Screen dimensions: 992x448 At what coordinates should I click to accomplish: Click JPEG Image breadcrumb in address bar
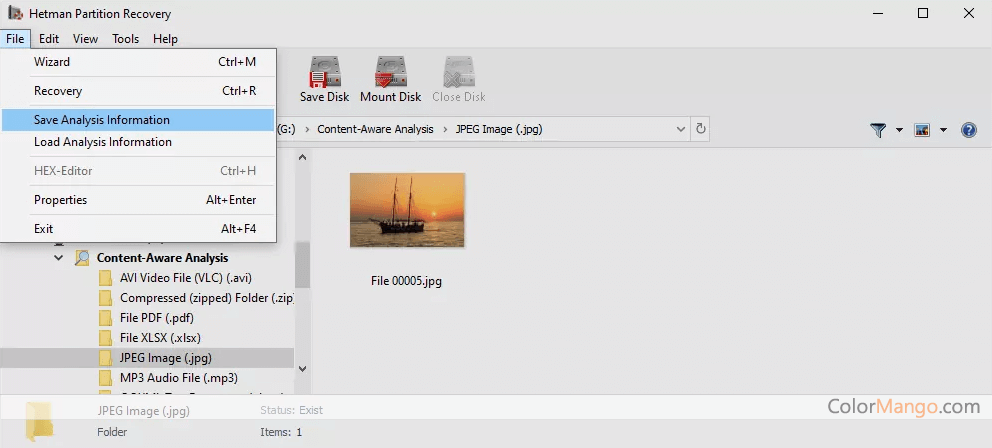(x=499, y=129)
